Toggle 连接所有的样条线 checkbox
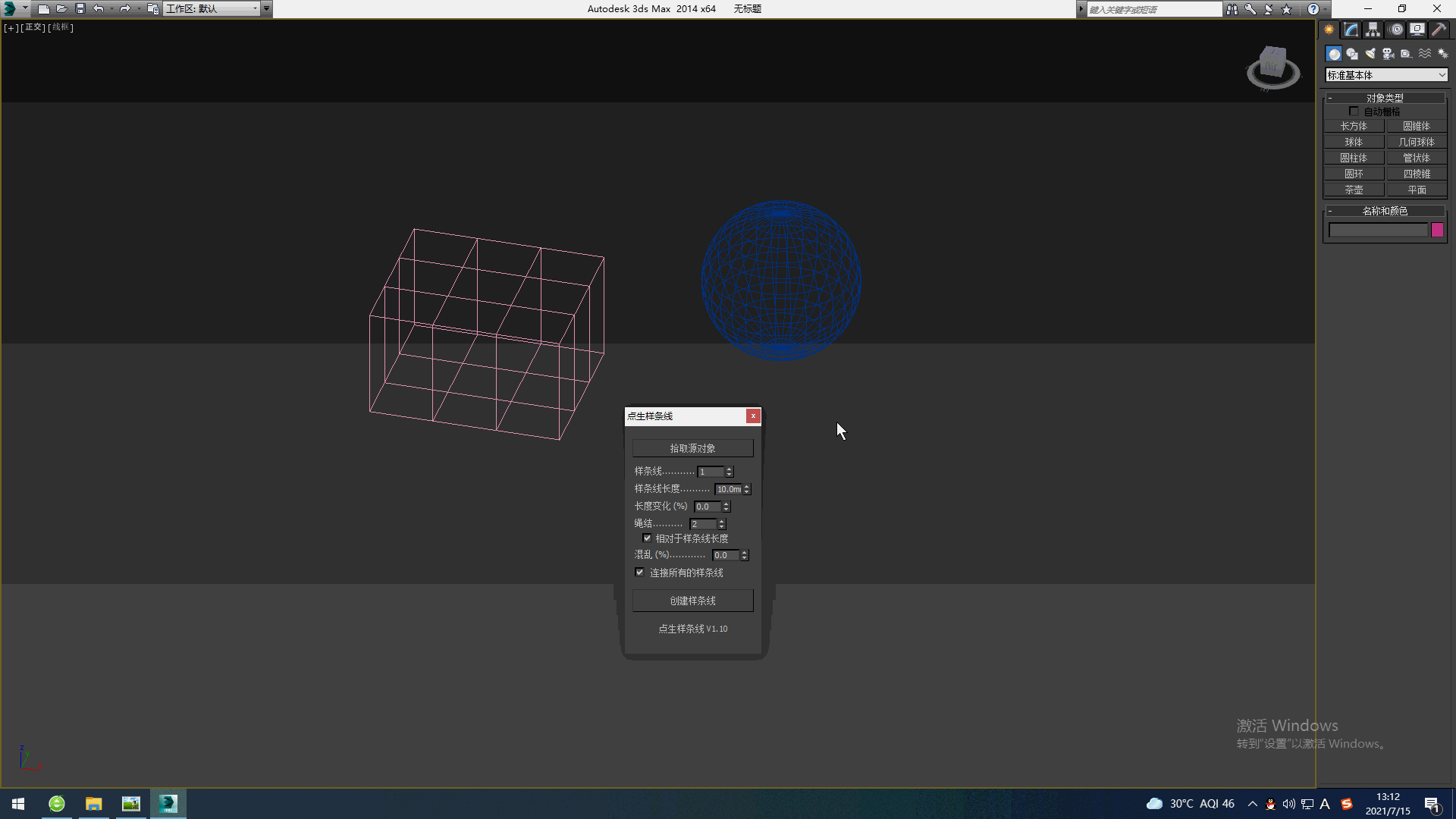1456x819 pixels. pos(639,573)
